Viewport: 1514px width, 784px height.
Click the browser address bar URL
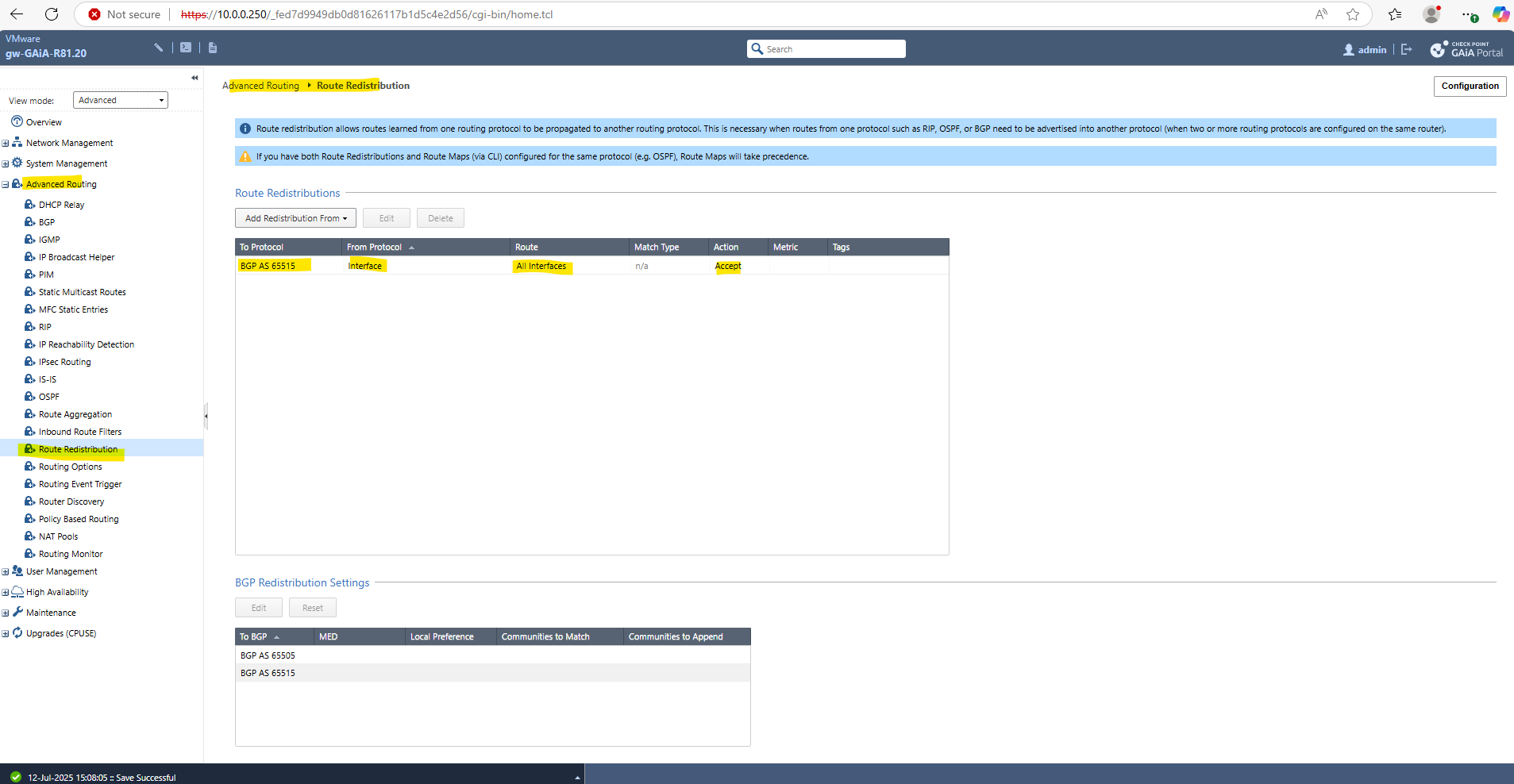tap(367, 14)
